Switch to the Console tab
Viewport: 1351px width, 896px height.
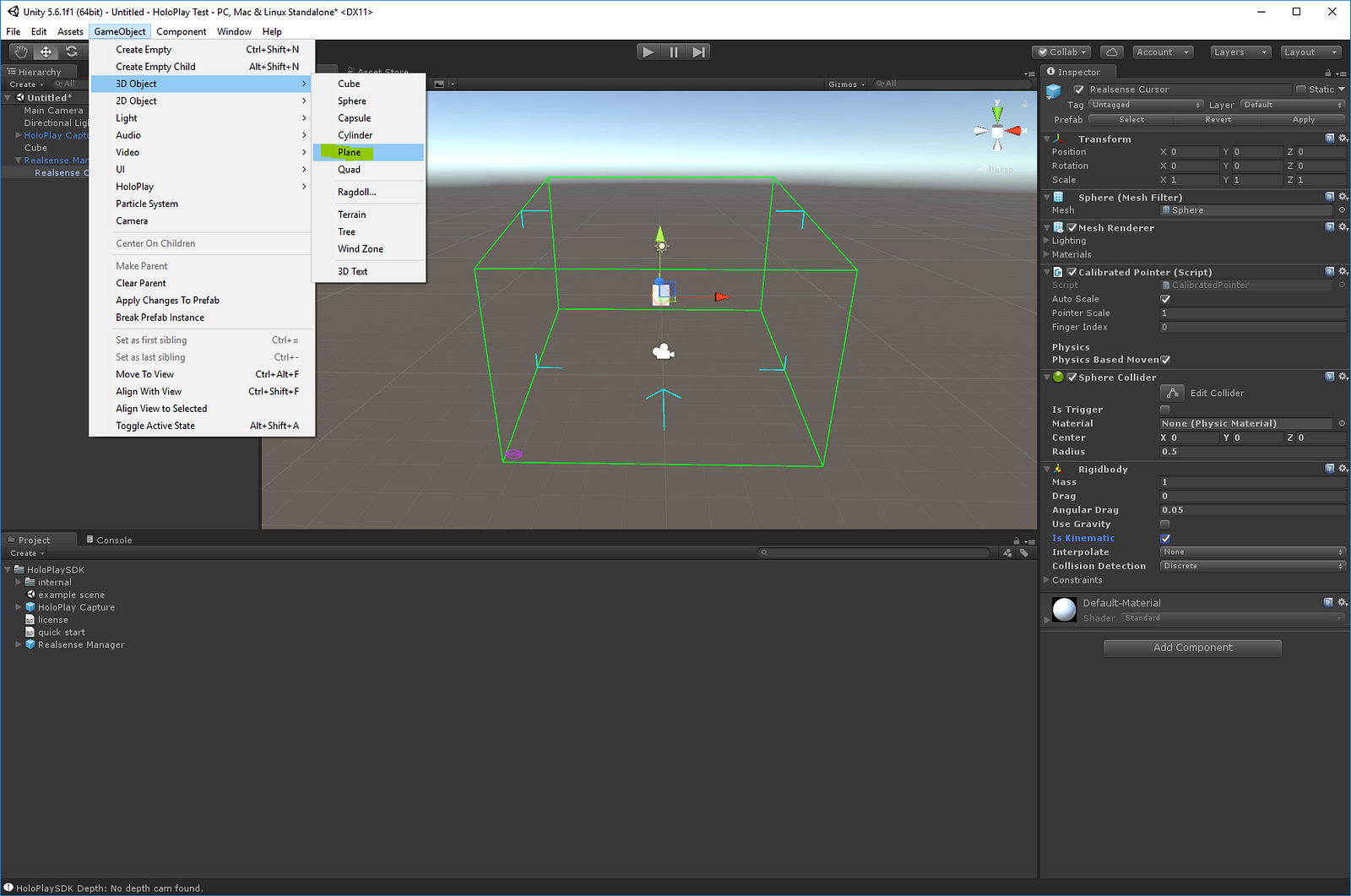113,540
